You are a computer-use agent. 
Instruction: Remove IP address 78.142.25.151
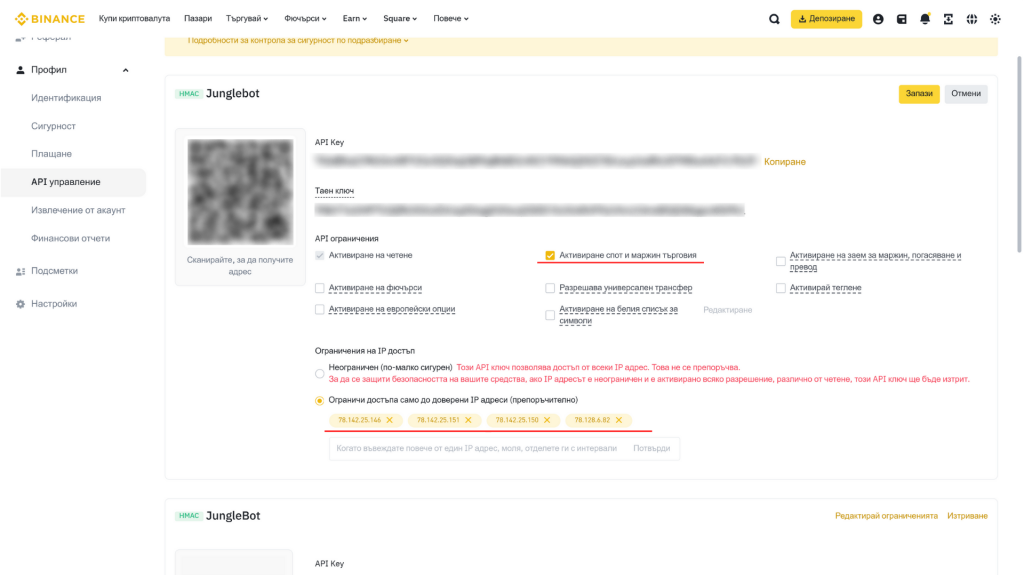pos(468,420)
